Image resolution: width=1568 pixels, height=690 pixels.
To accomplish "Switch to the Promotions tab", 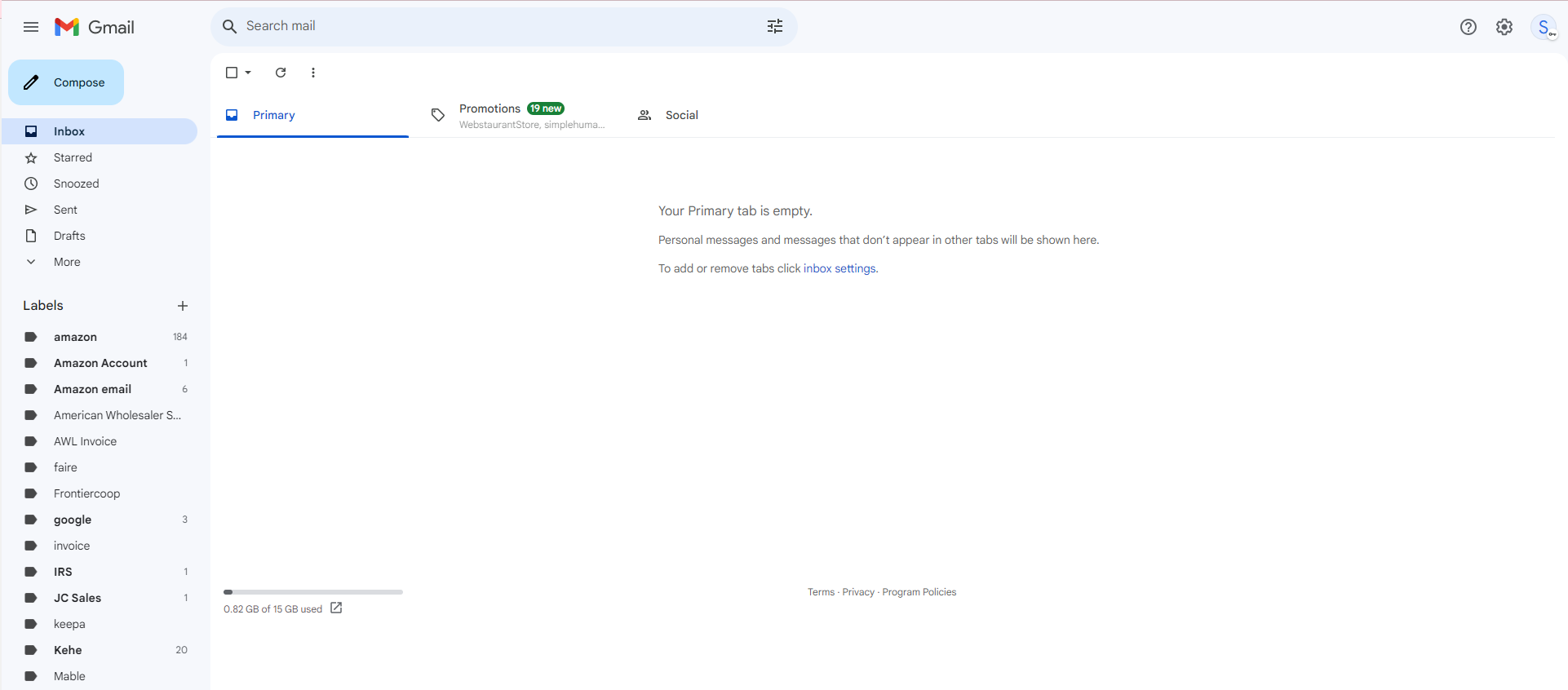I will [x=518, y=115].
